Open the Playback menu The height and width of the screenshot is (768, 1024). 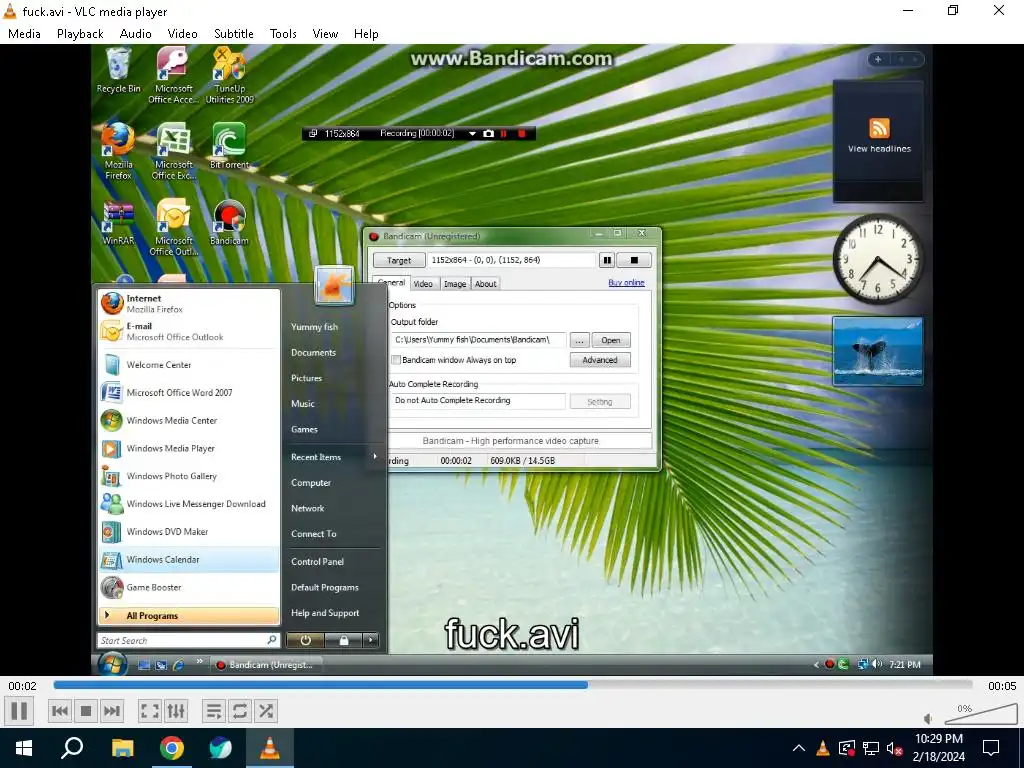point(80,34)
